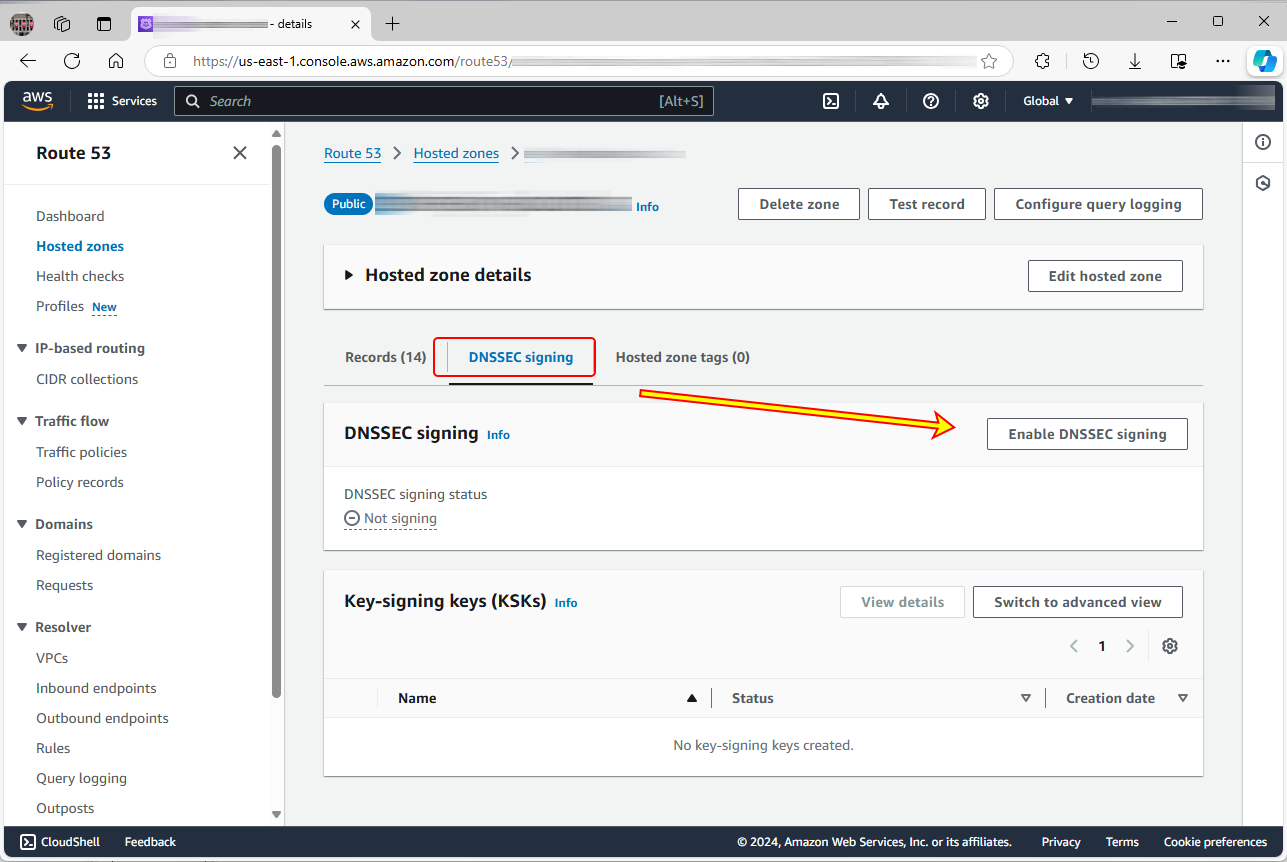
Task: Switch to advanced view for key-signing keys
Action: (x=1077, y=601)
